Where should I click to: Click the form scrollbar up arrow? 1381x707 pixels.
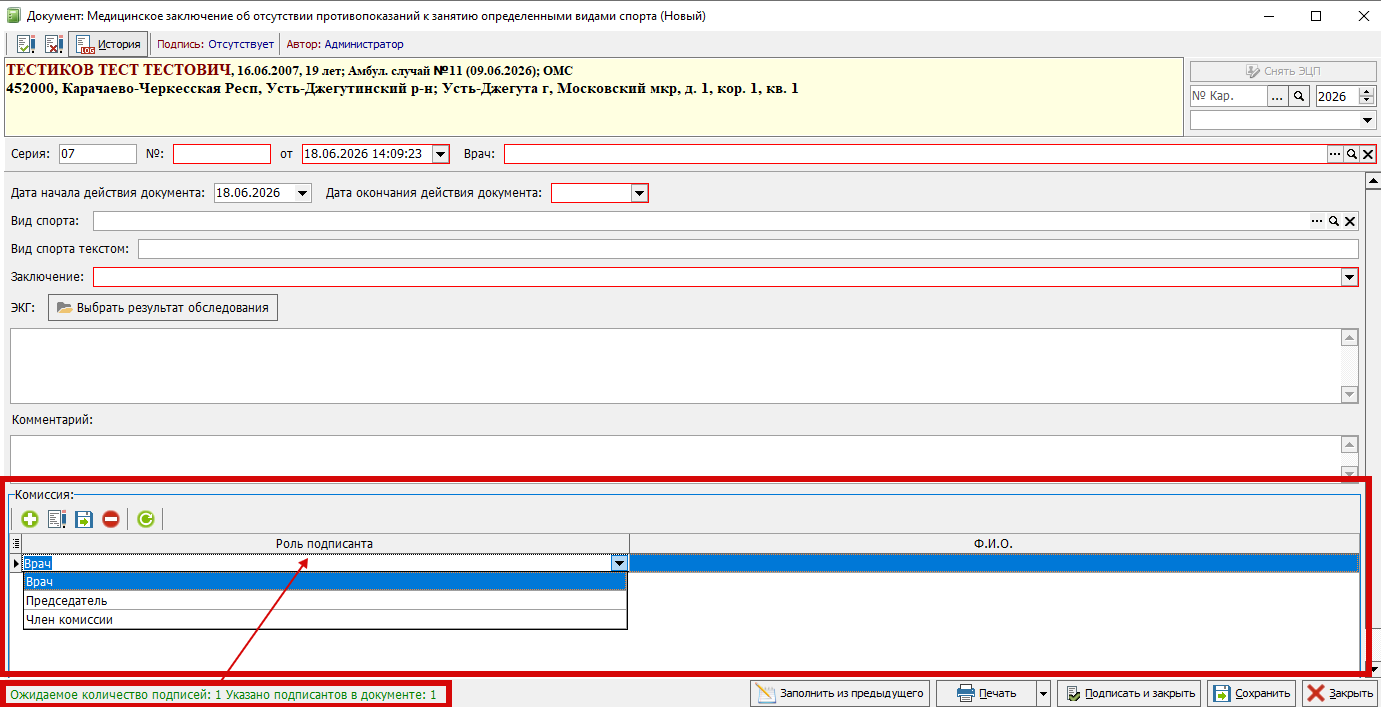click(1374, 181)
